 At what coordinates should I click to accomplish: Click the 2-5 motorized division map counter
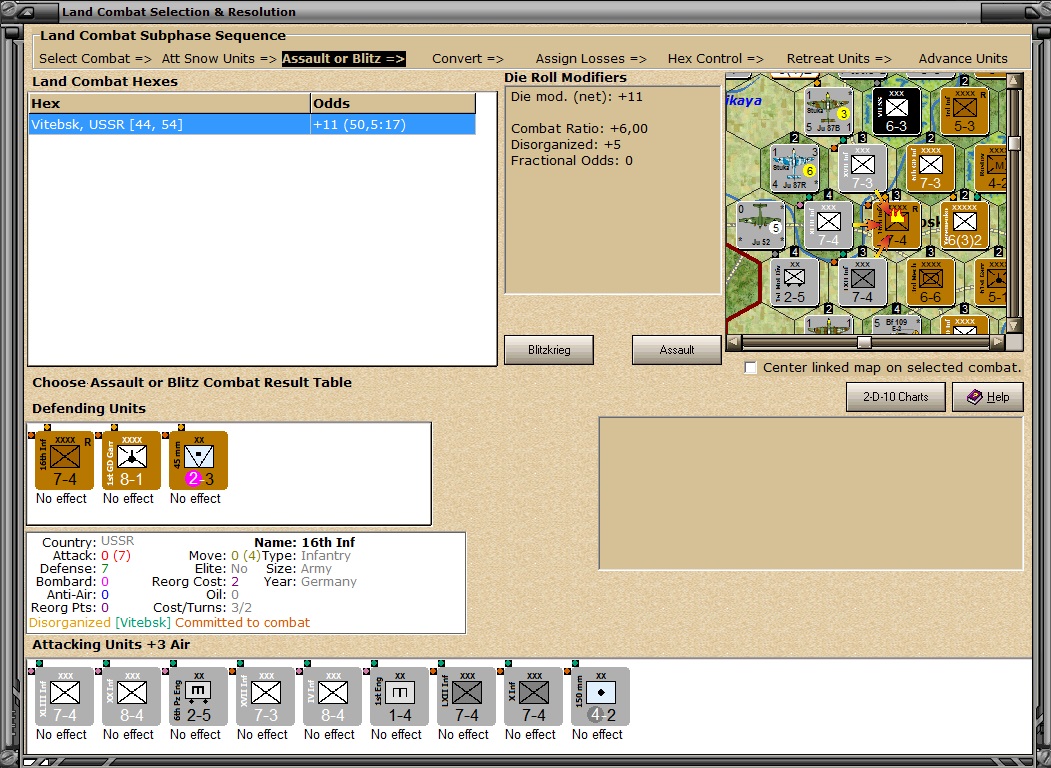pos(794,282)
